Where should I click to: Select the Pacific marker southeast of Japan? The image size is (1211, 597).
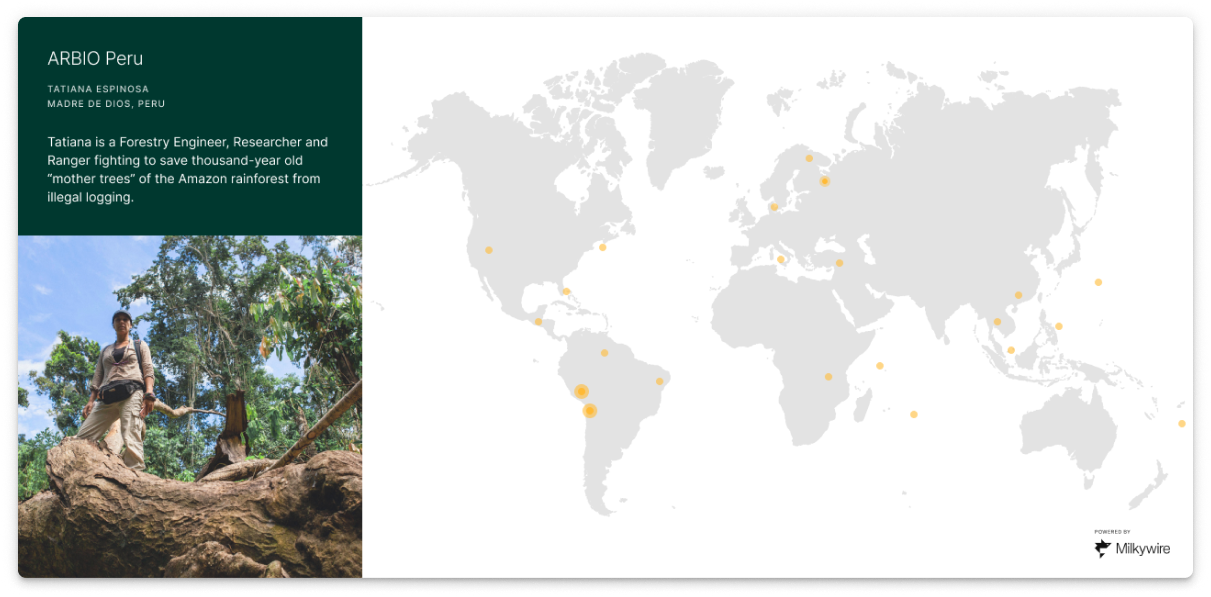pyautogui.click(x=1098, y=282)
